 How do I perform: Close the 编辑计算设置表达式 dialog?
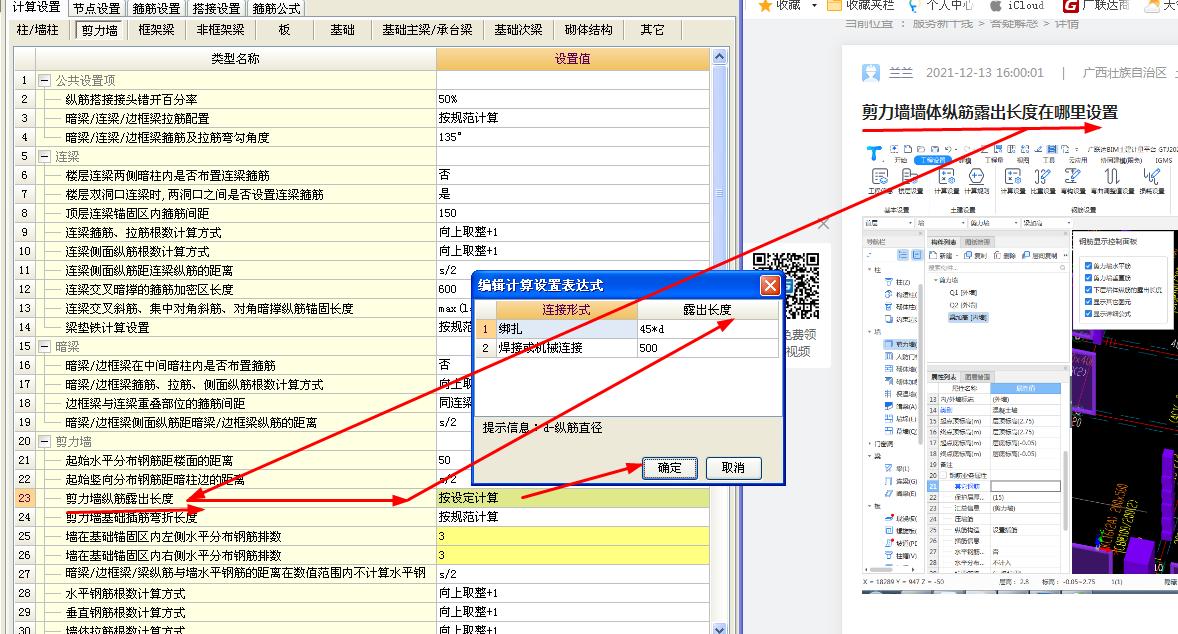point(770,285)
